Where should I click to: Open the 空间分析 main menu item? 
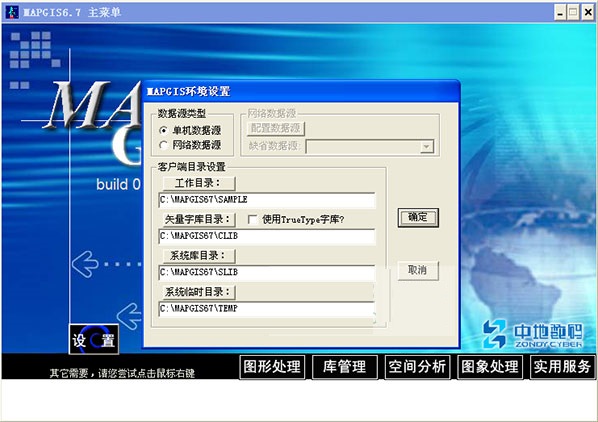point(417,367)
